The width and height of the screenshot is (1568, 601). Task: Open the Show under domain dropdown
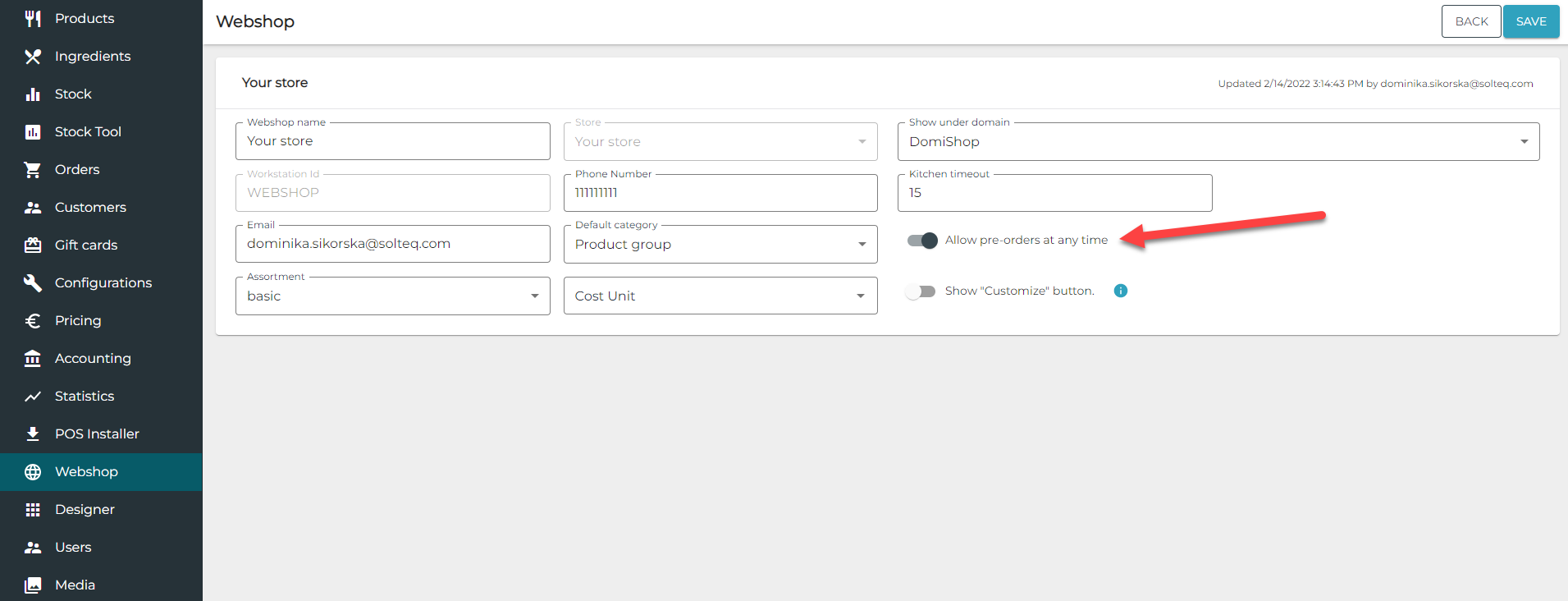coord(1218,142)
